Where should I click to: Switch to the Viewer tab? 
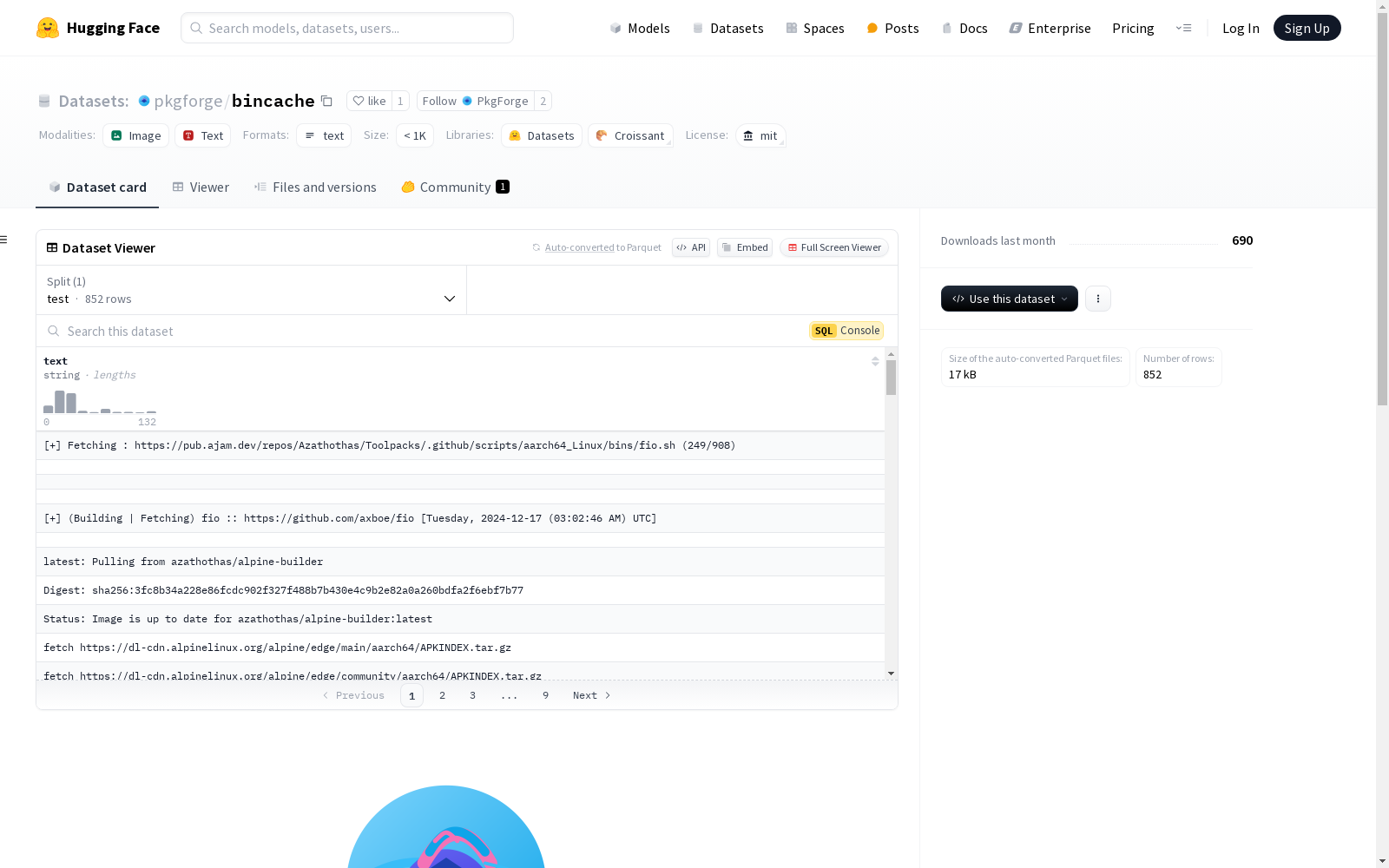tap(201, 187)
